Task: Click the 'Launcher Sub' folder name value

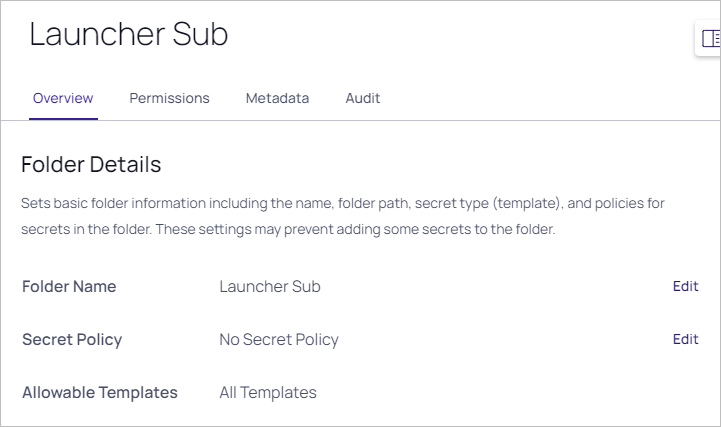Action: tap(270, 286)
